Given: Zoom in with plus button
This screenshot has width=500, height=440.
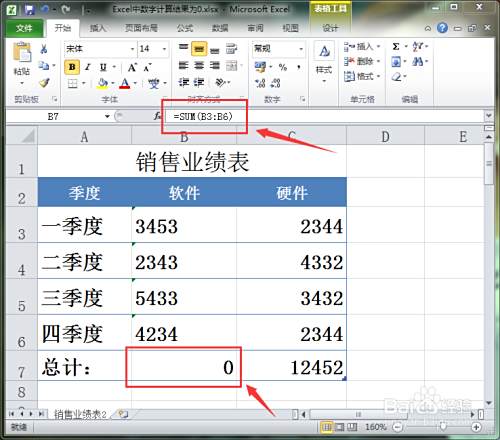Looking at the screenshot, I should 477,427.
